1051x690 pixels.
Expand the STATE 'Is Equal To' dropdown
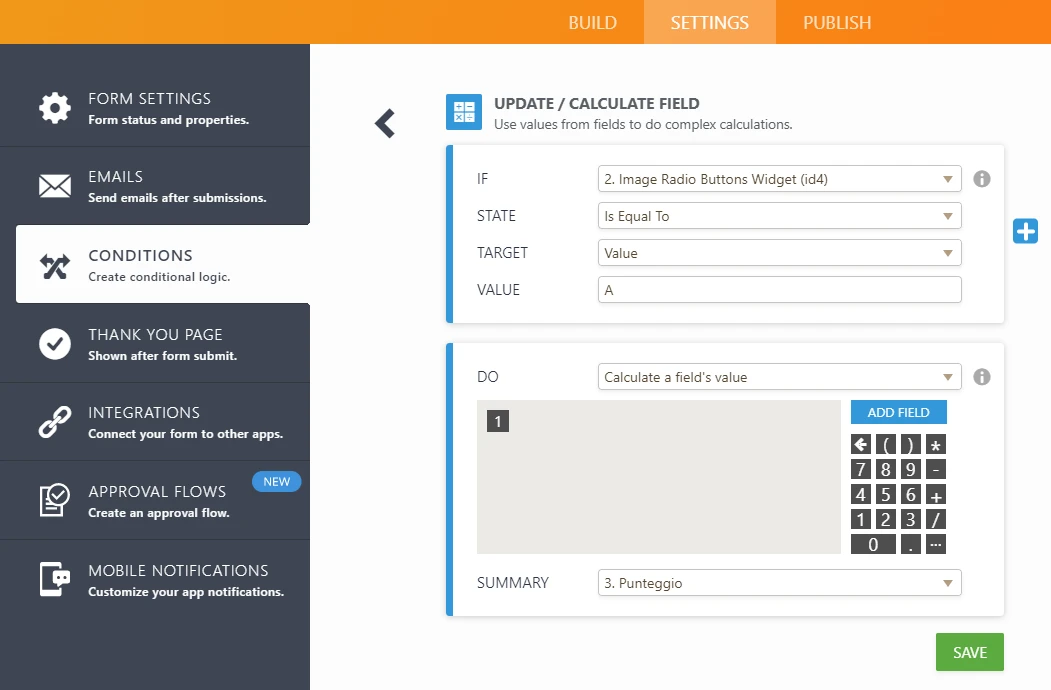pos(779,216)
